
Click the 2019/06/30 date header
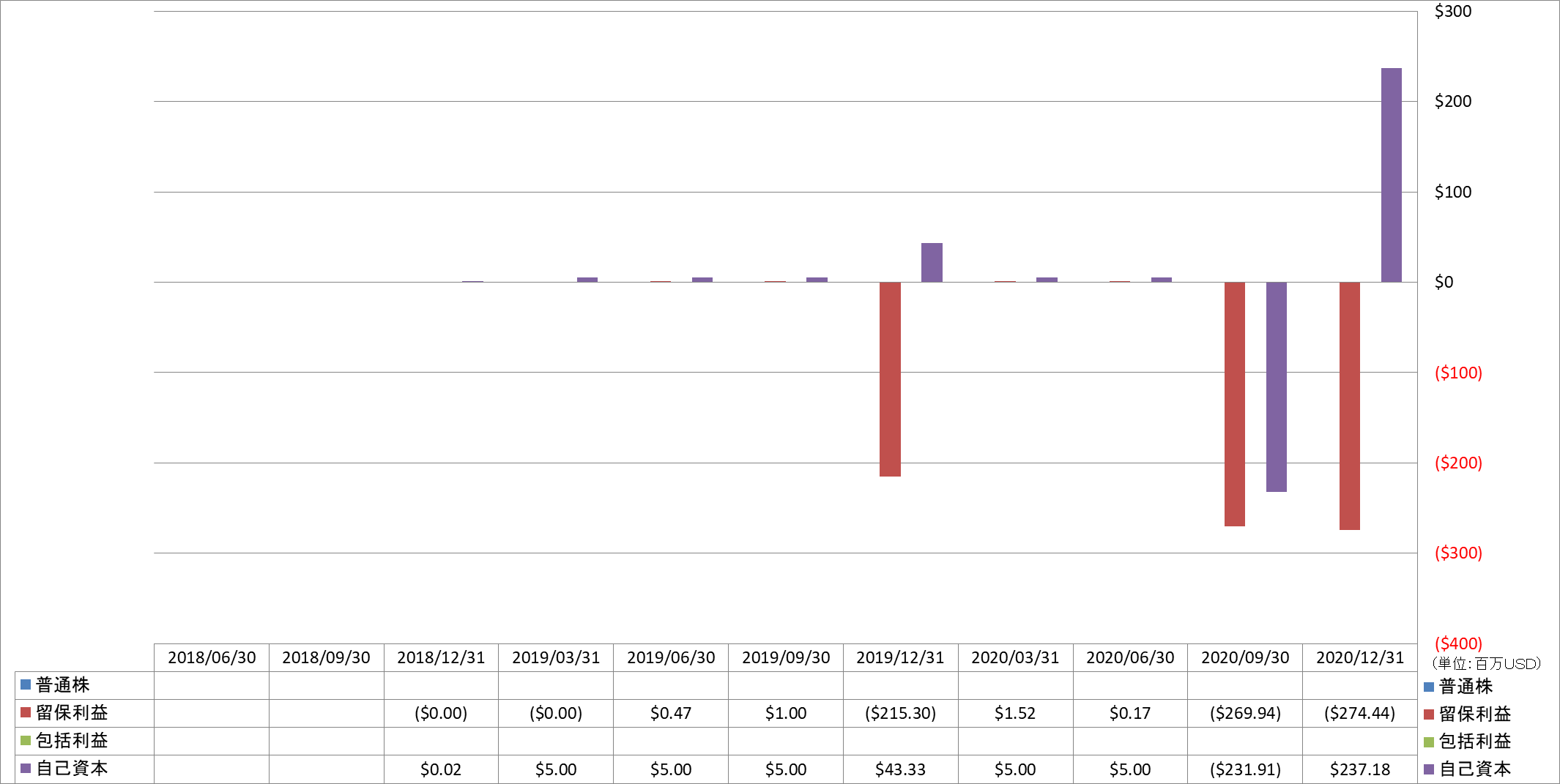(x=671, y=658)
